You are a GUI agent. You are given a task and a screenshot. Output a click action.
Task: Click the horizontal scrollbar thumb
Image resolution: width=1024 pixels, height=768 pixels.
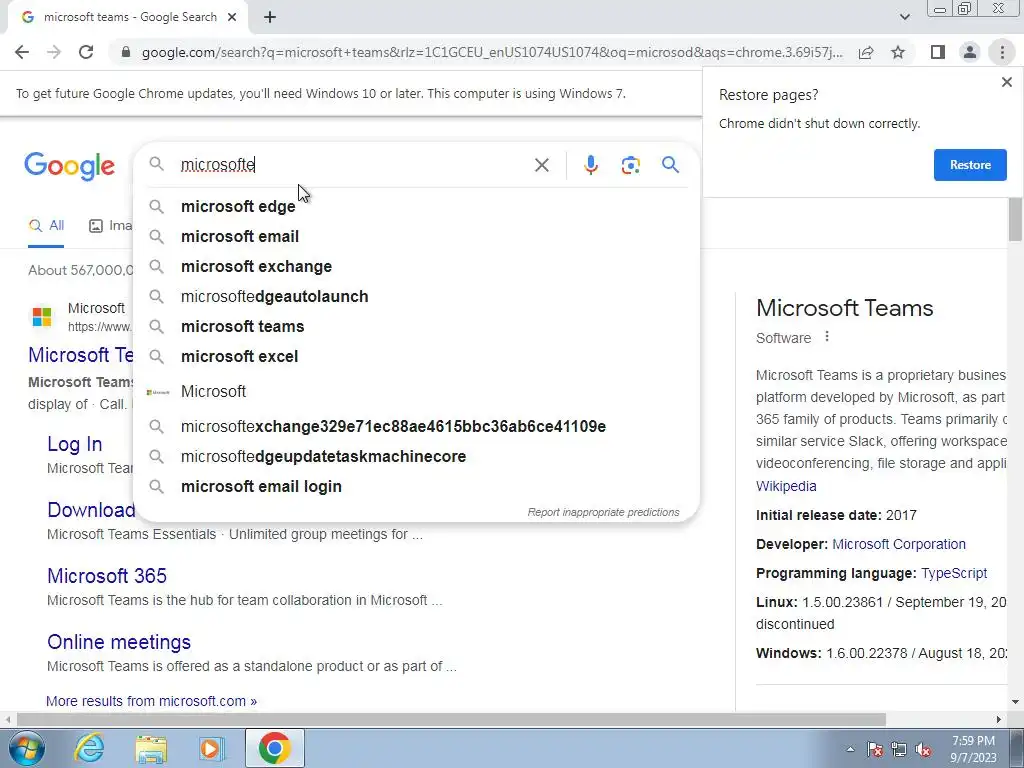pos(451,719)
